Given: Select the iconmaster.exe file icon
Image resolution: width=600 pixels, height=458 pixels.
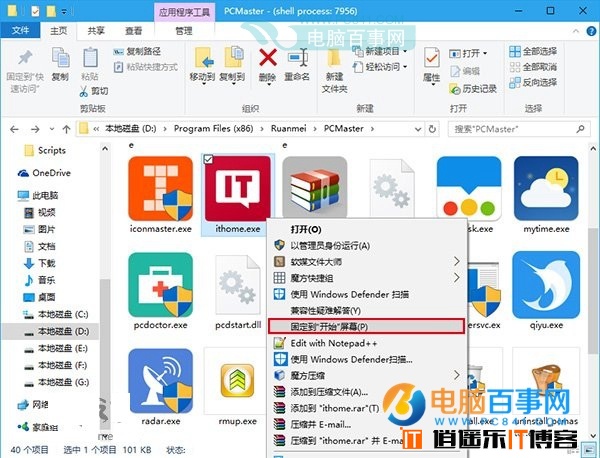Looking at the screenshot, I should pyautogui.click(x=161, y=188).
